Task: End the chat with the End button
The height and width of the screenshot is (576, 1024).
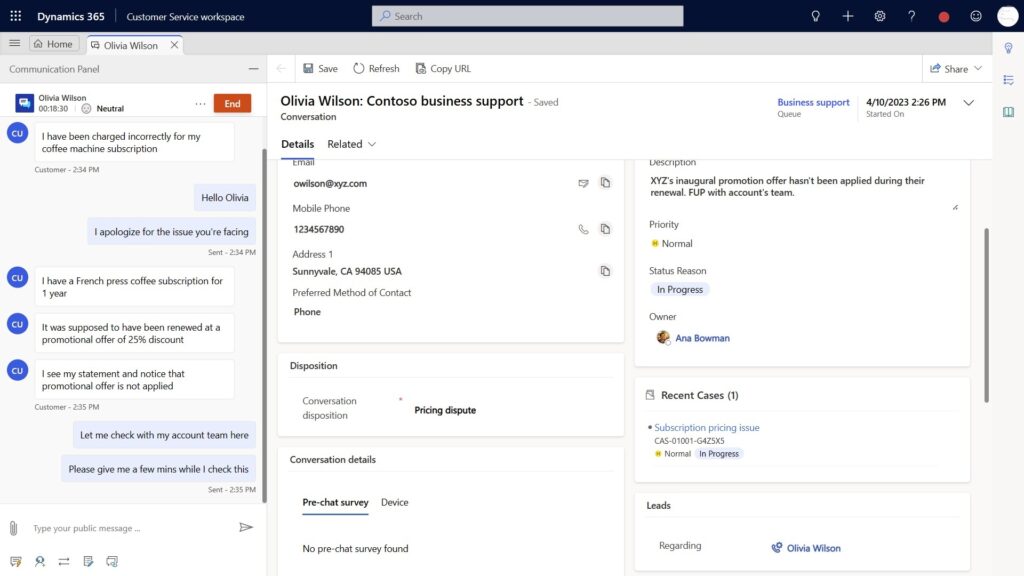Action: pos(232,103)
